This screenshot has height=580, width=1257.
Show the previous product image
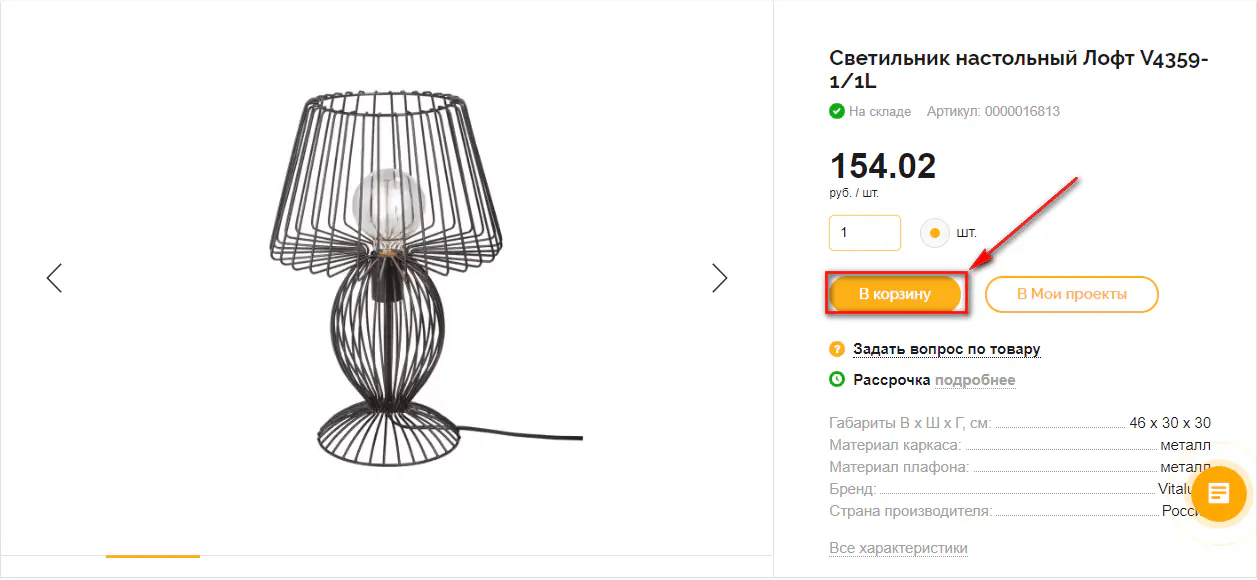54,278
